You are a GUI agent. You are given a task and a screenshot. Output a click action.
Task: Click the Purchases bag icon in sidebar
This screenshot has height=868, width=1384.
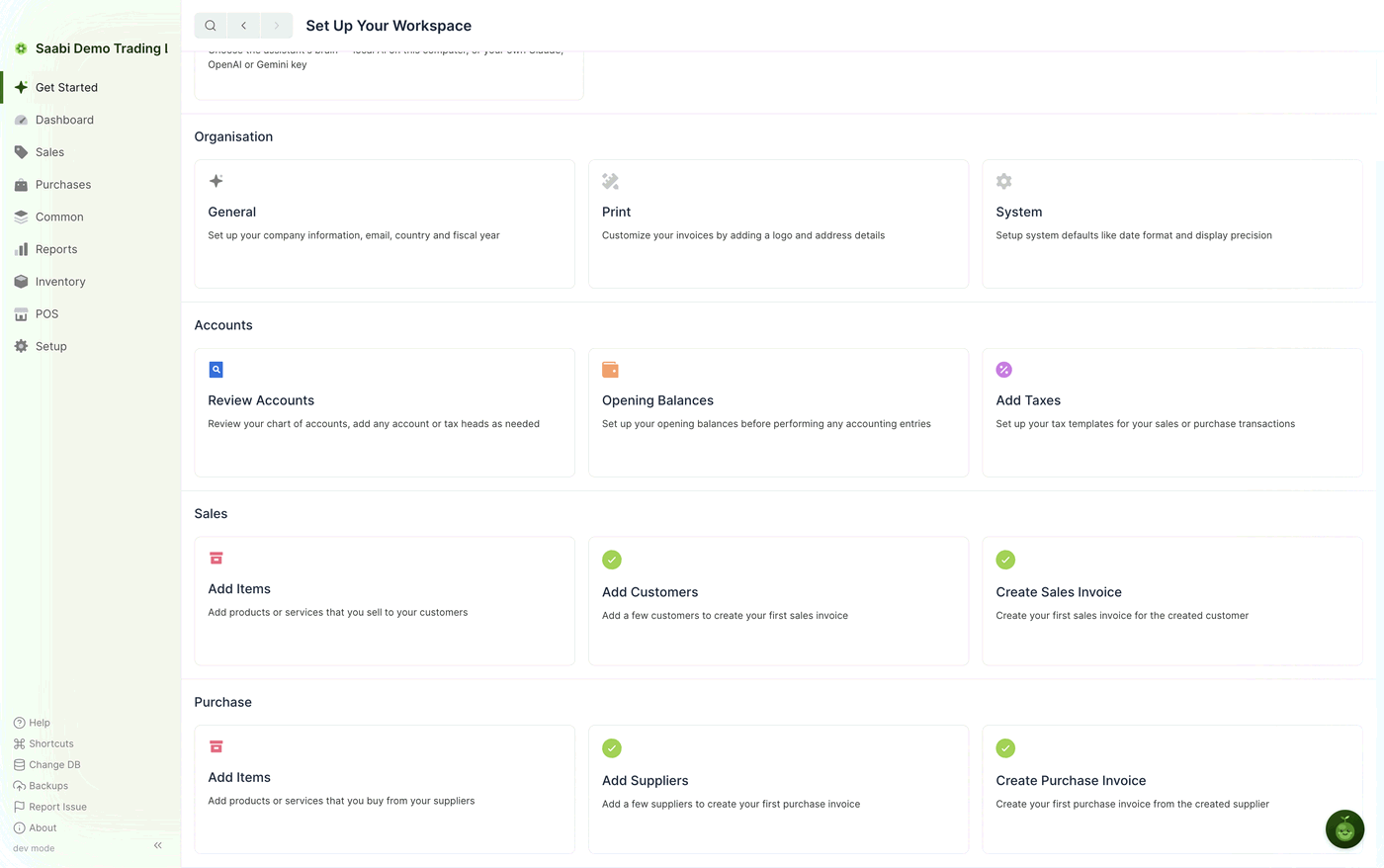click(21, 185)
